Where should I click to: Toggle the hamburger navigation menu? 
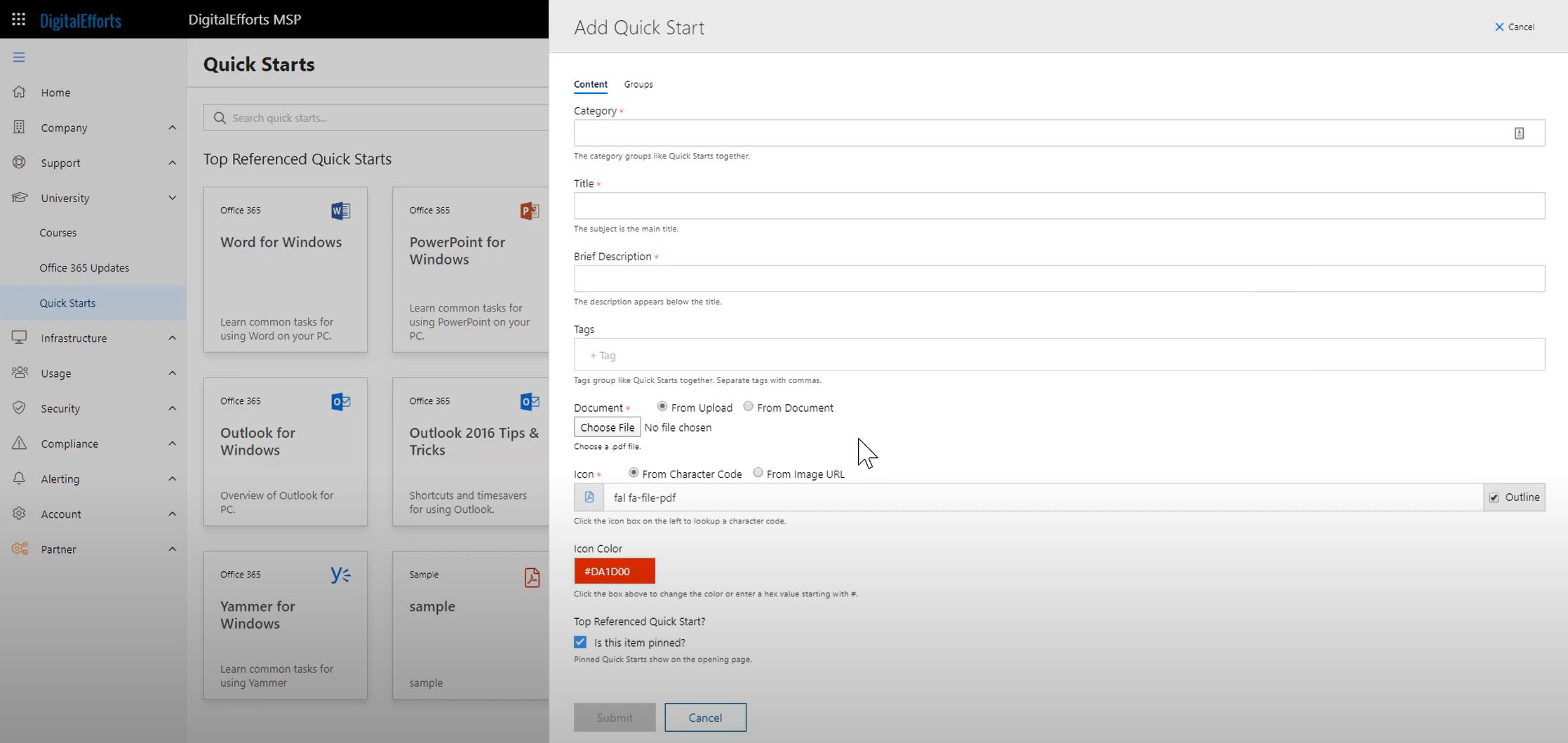[19, 57]
